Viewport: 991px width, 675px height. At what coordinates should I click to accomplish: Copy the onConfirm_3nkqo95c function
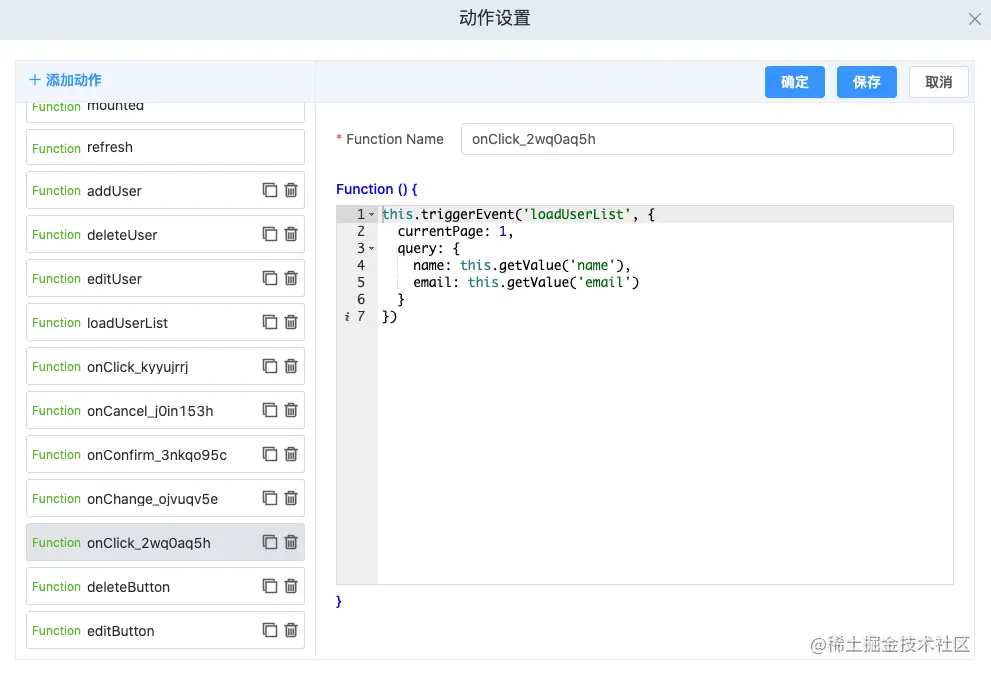click(x=270, y=454)
